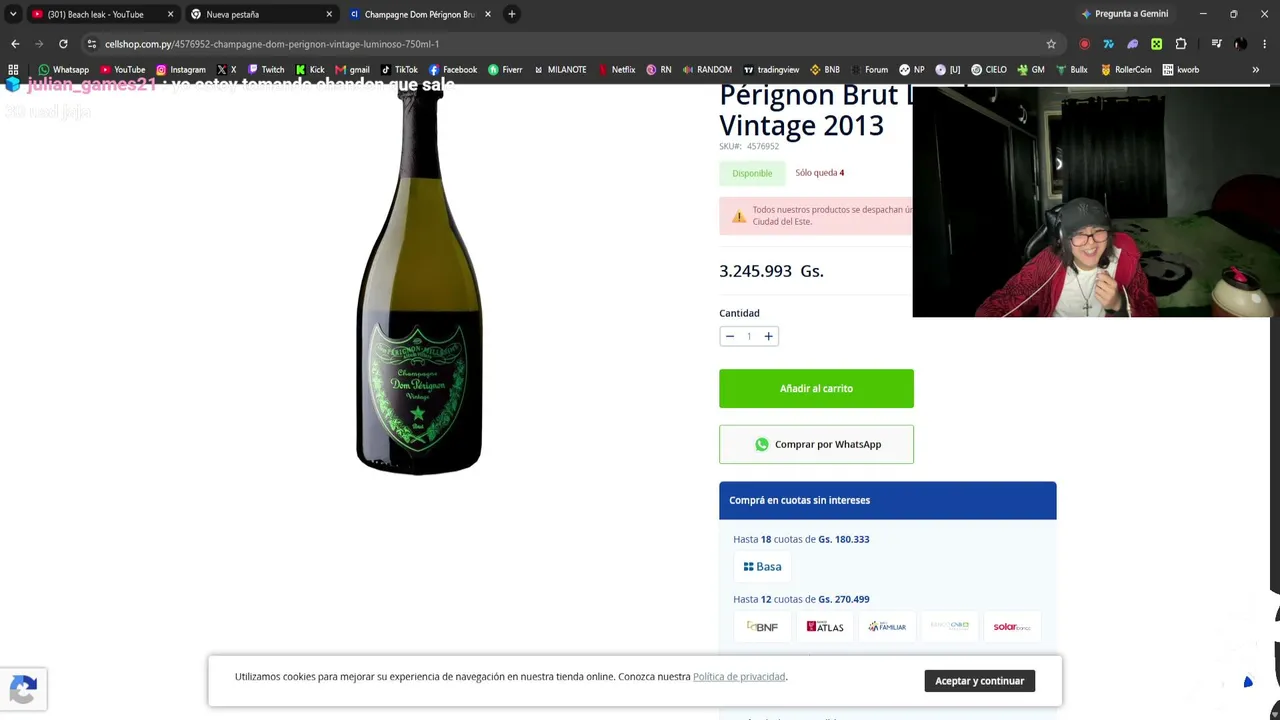The width and height of the screenshot is (1280, 720).
Task: Click the quantity input field
Action: pyautogui.click(x=749, y=336)
